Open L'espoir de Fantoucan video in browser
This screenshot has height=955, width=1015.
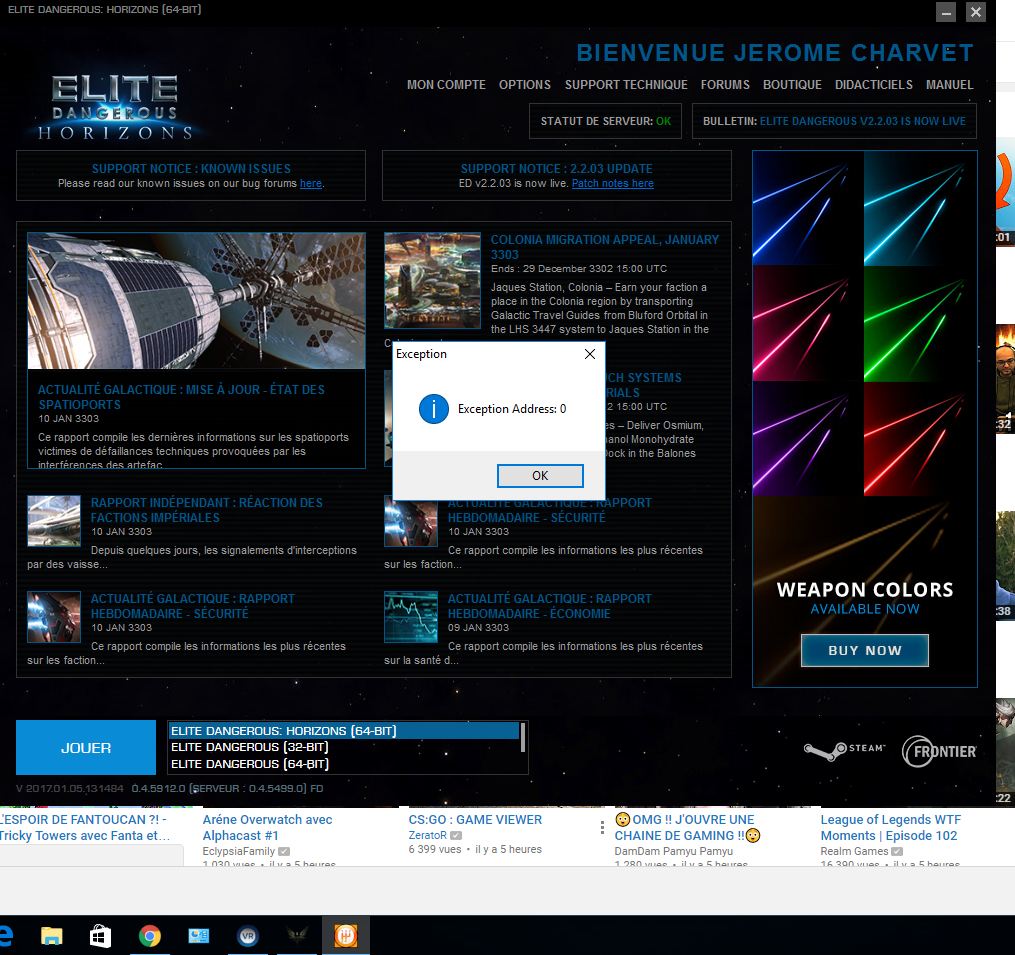(84, 827)
